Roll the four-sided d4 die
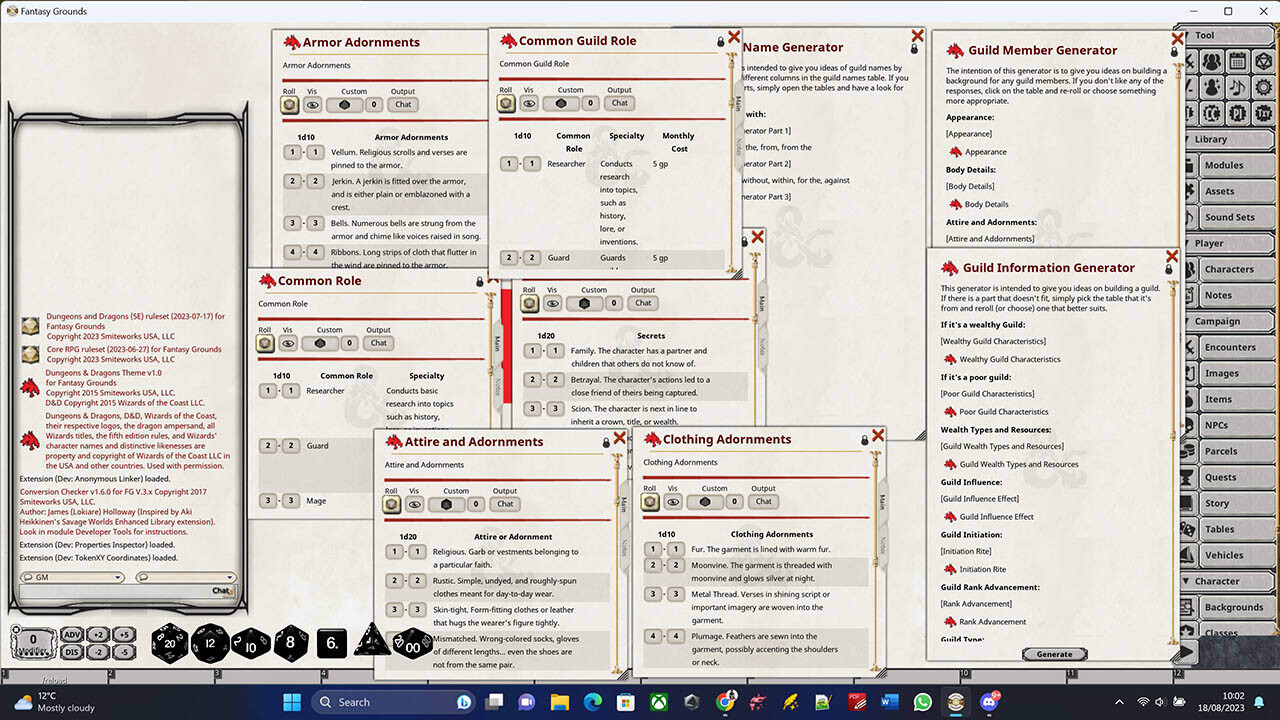 pyautogui.click(x=371, y=643)
